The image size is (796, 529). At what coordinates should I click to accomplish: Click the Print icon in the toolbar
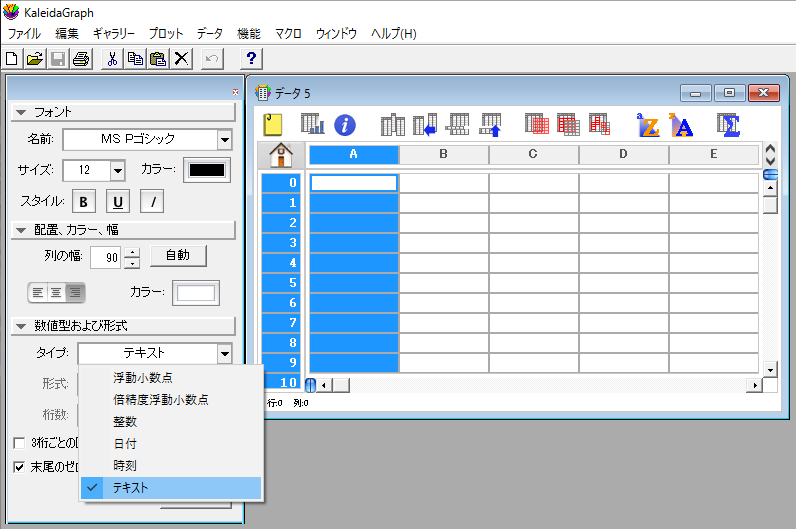[x=81, y=59]
